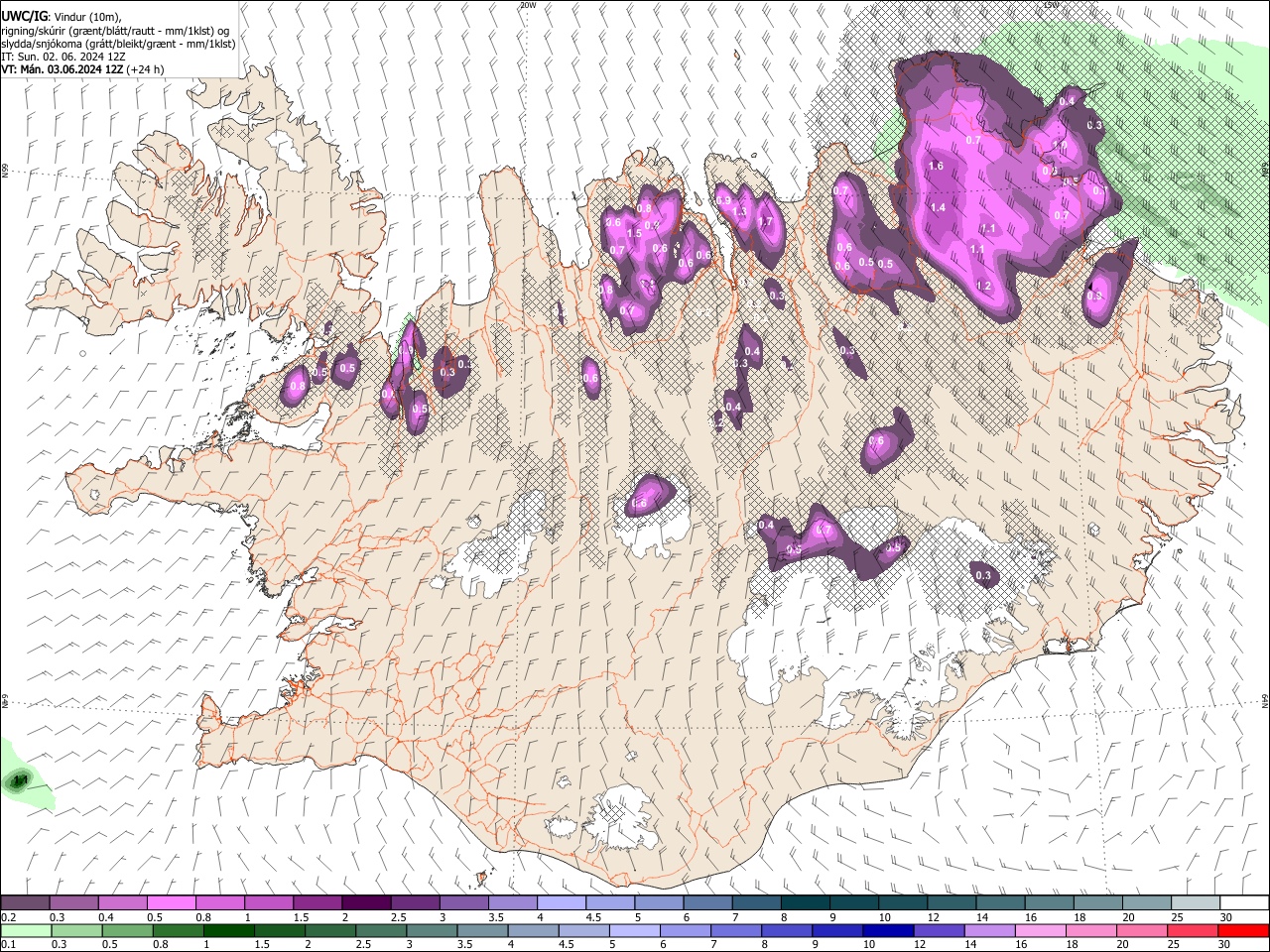The image size is (1270, 952).
Task: Click the 'UWC/IG: Vindur (10m)' title text
Action: pyautogui.click(x=61, y=16)
